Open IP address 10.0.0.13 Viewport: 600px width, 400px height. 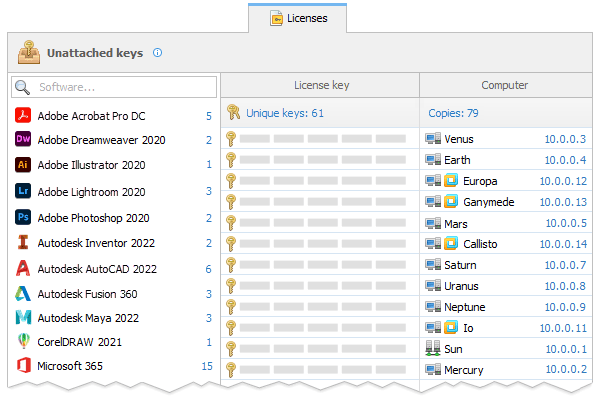(563, 202)
